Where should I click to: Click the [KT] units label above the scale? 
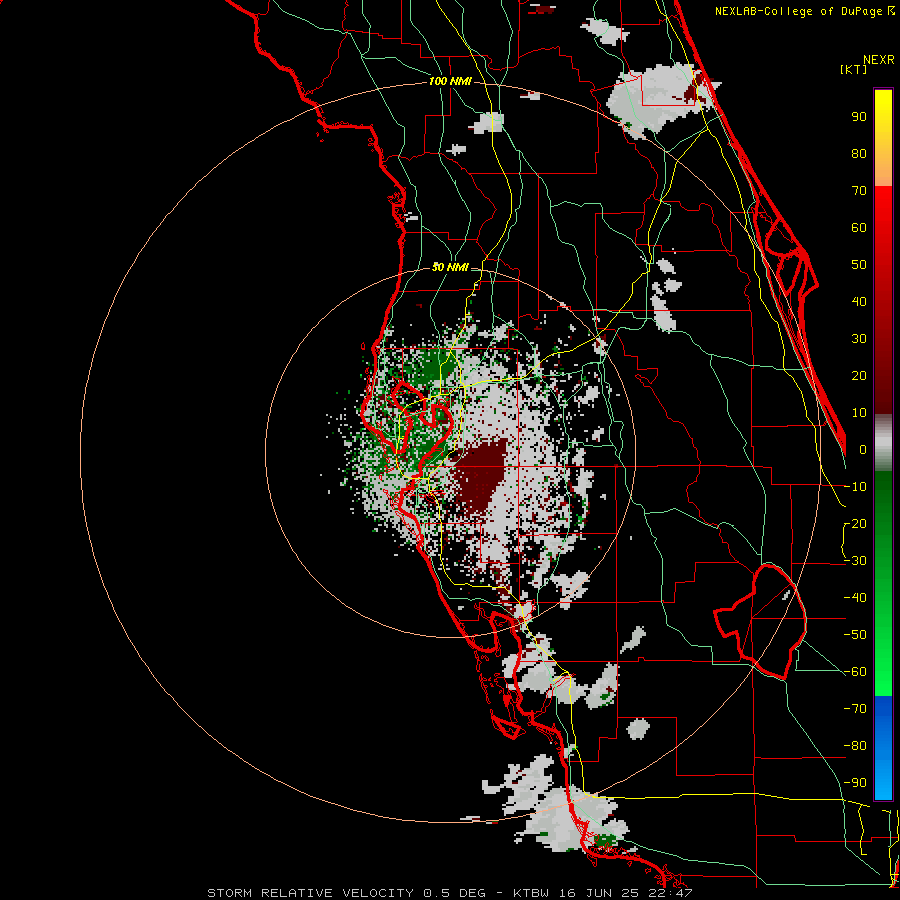[853, 69]
